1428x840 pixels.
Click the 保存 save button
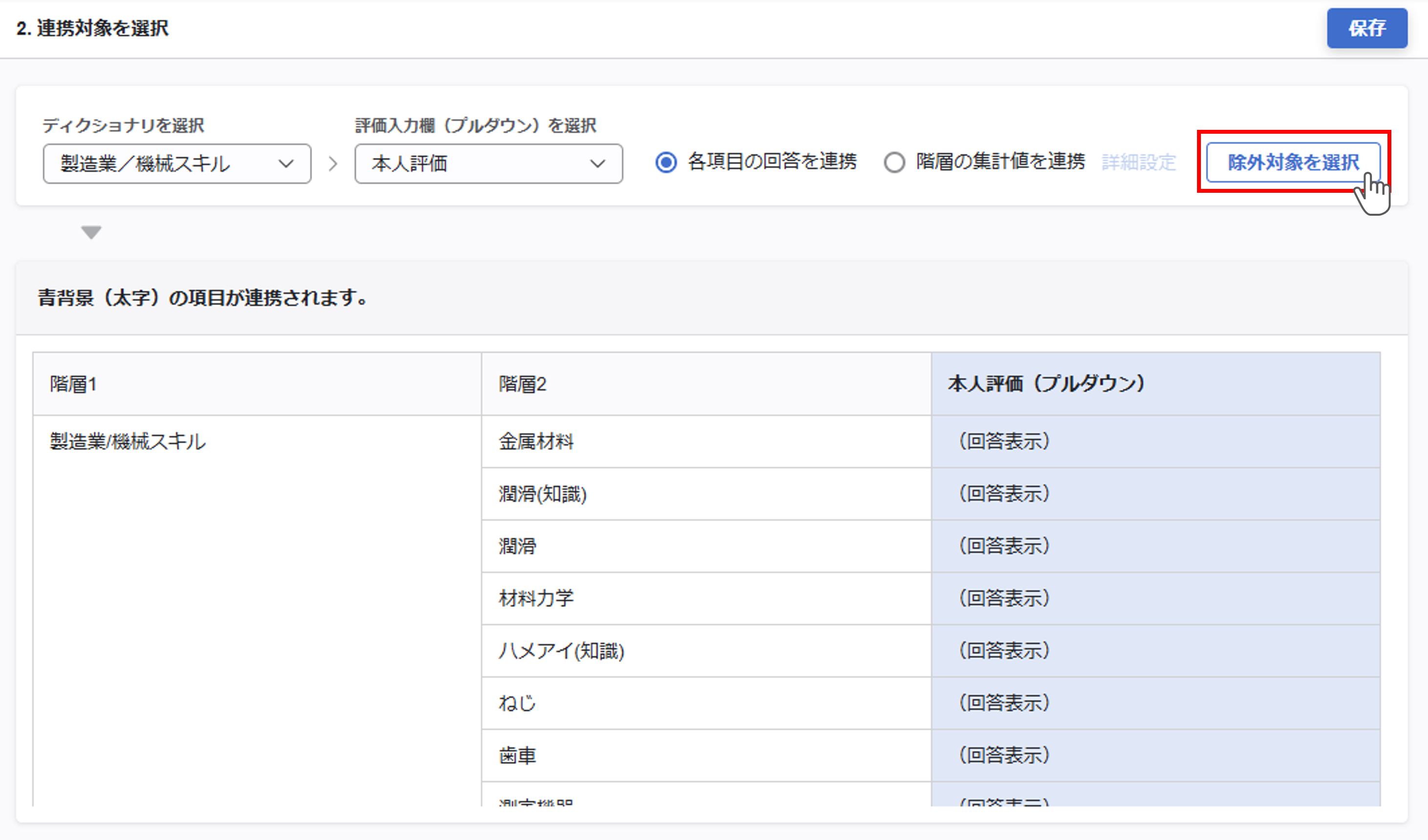click(x=1366, y=28)
